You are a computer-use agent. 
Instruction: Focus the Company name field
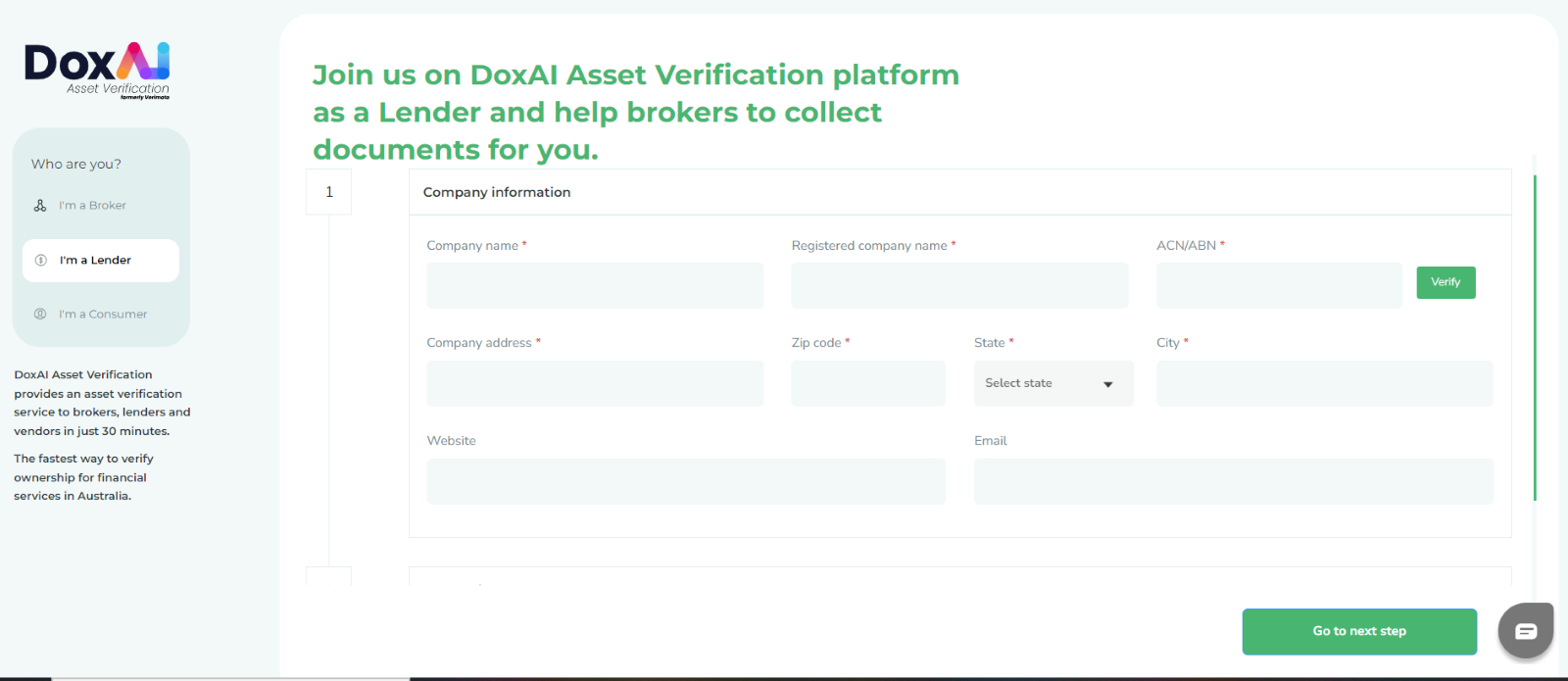pyautogui.click(x=595, y=285)
